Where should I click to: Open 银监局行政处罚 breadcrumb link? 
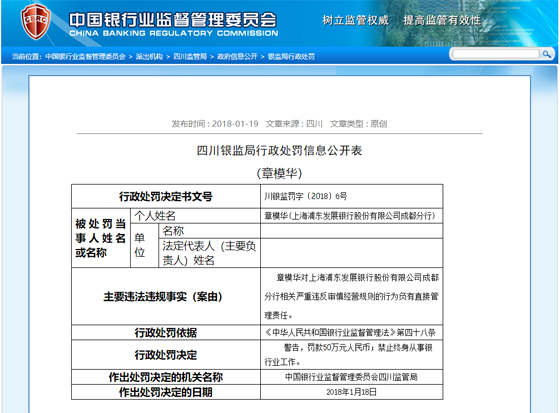(291, 56)
